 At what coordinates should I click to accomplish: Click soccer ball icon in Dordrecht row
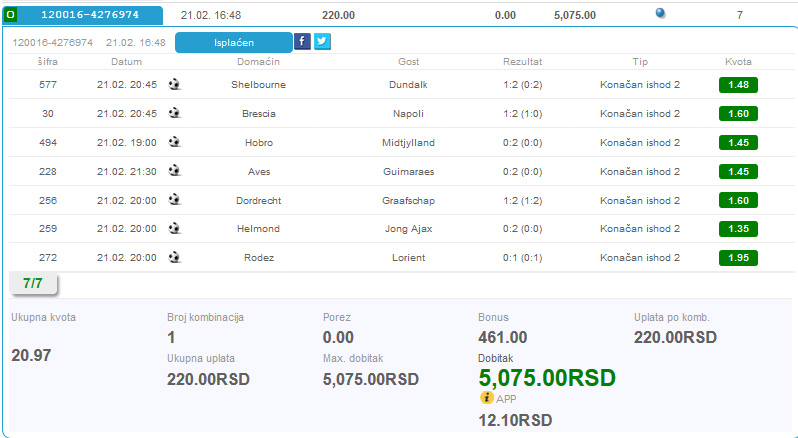point(175,199)
